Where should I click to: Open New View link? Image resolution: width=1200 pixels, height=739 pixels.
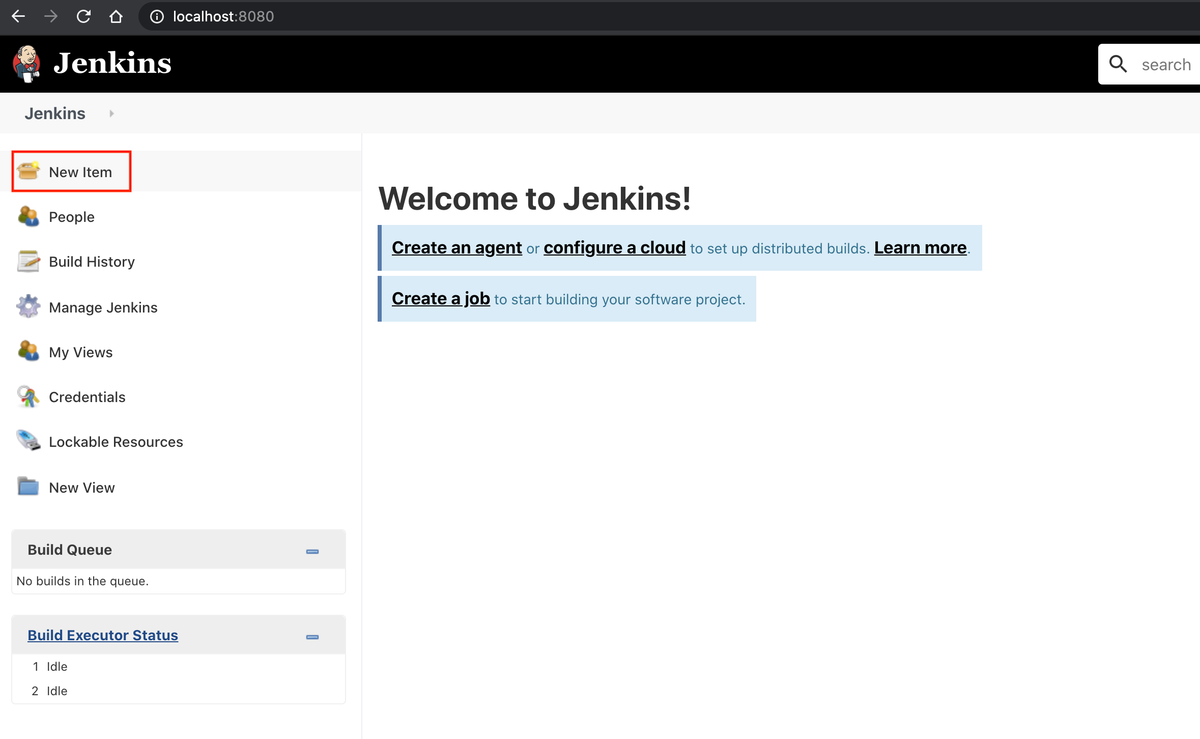82,488
